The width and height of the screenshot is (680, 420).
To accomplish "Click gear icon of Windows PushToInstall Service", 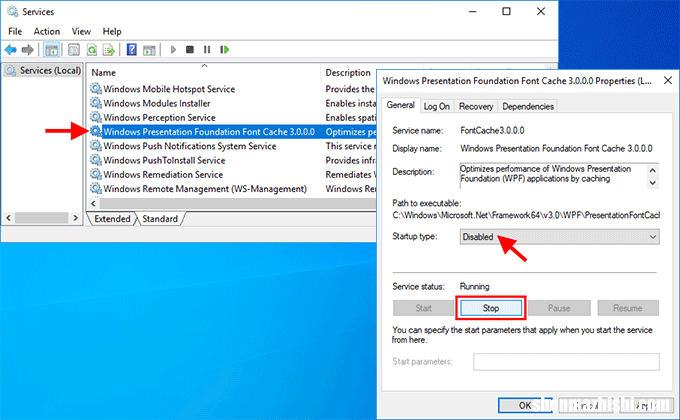I will tap(96, 160).
